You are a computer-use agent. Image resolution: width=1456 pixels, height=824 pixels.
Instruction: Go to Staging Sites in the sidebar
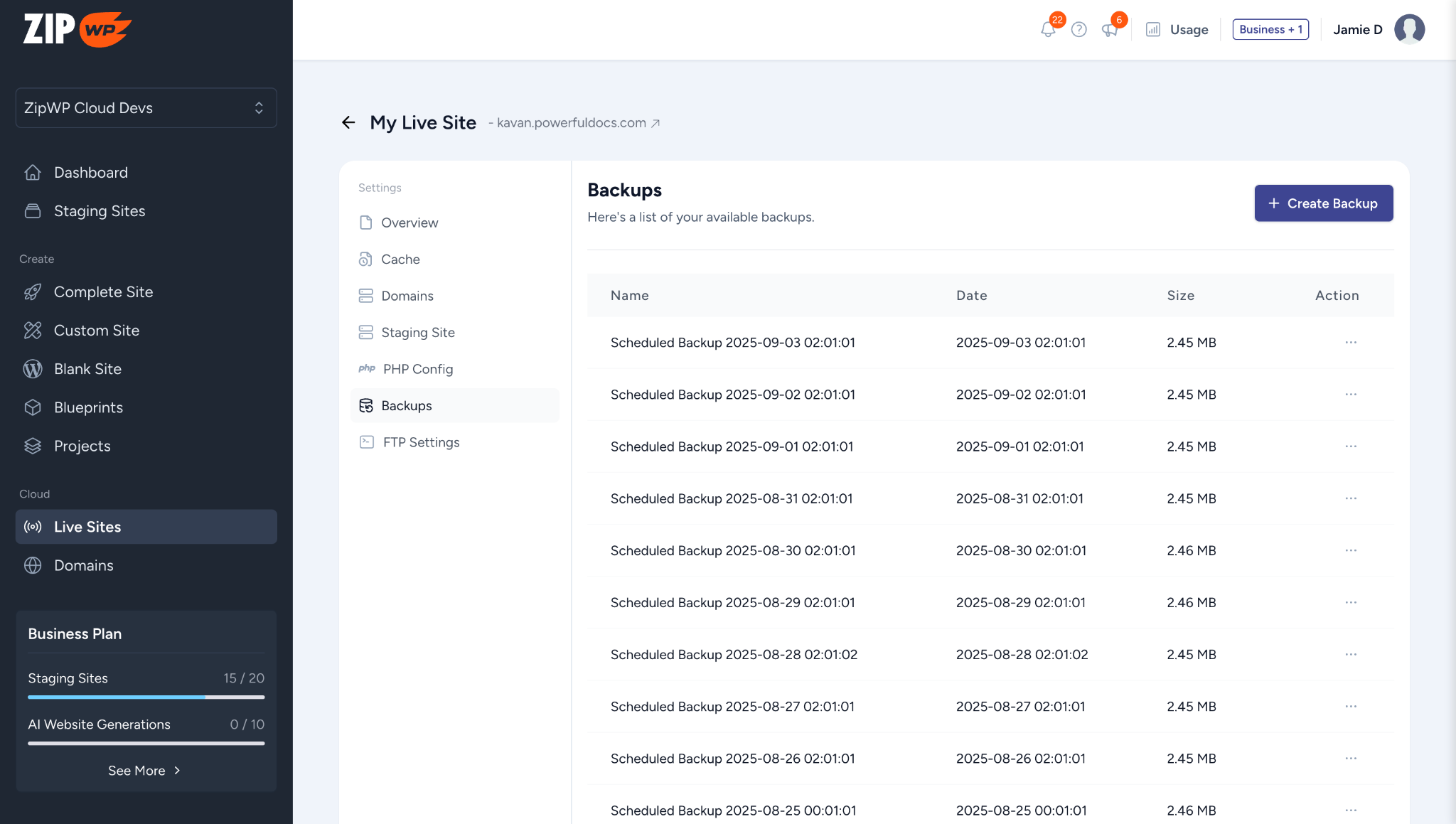[100, 211]
